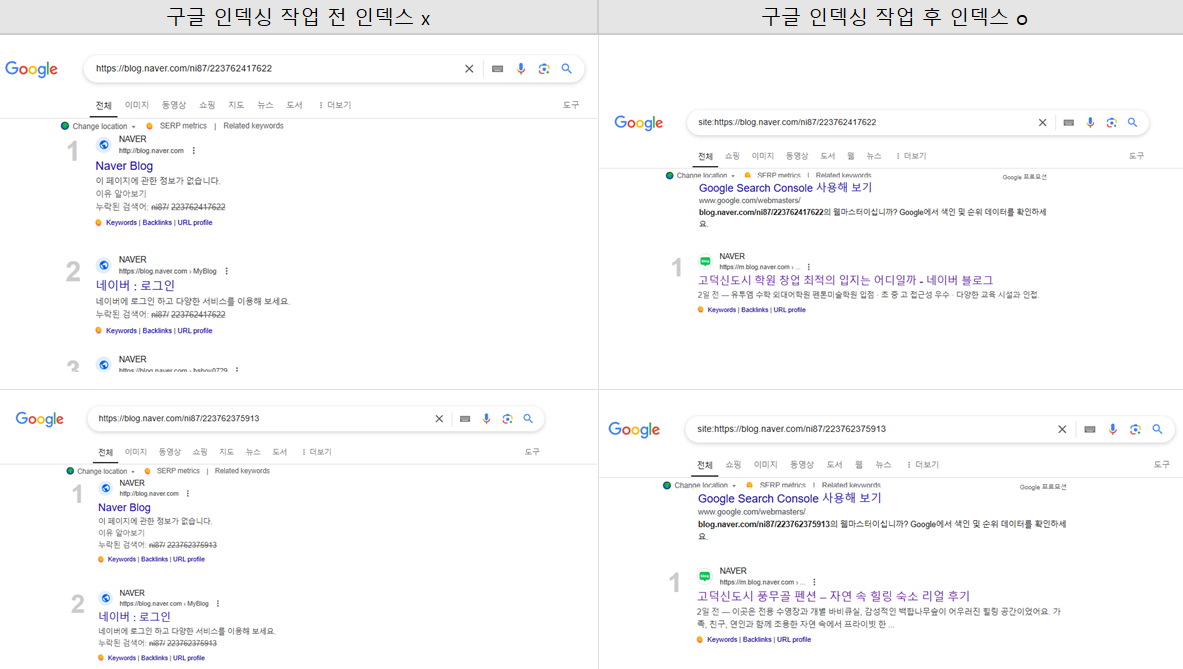Click 이유 알아보기 in left 223762417622 results
1183x669 pixels.
tap(121, 194)
